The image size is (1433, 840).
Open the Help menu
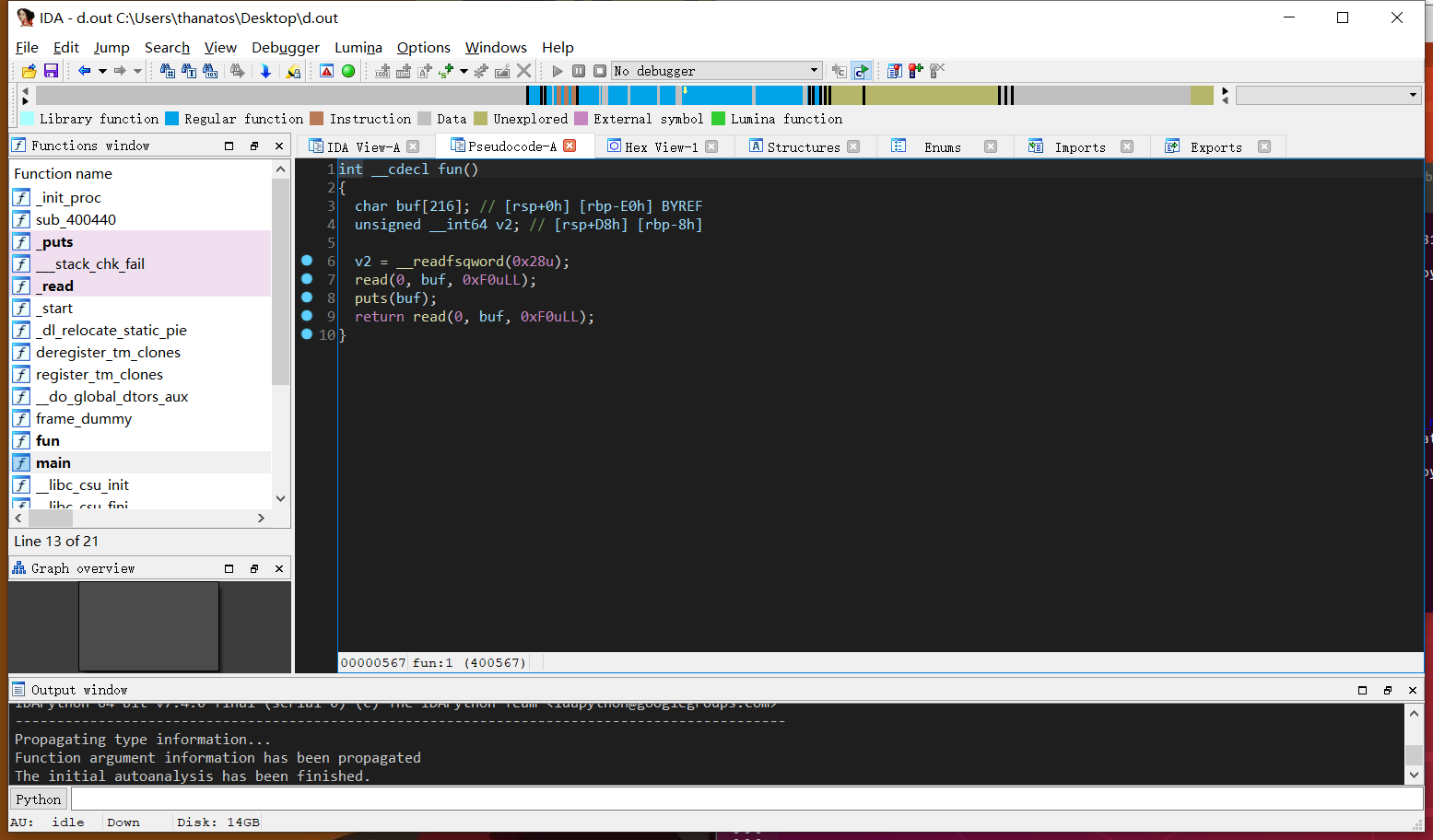(x=558, y=47)
